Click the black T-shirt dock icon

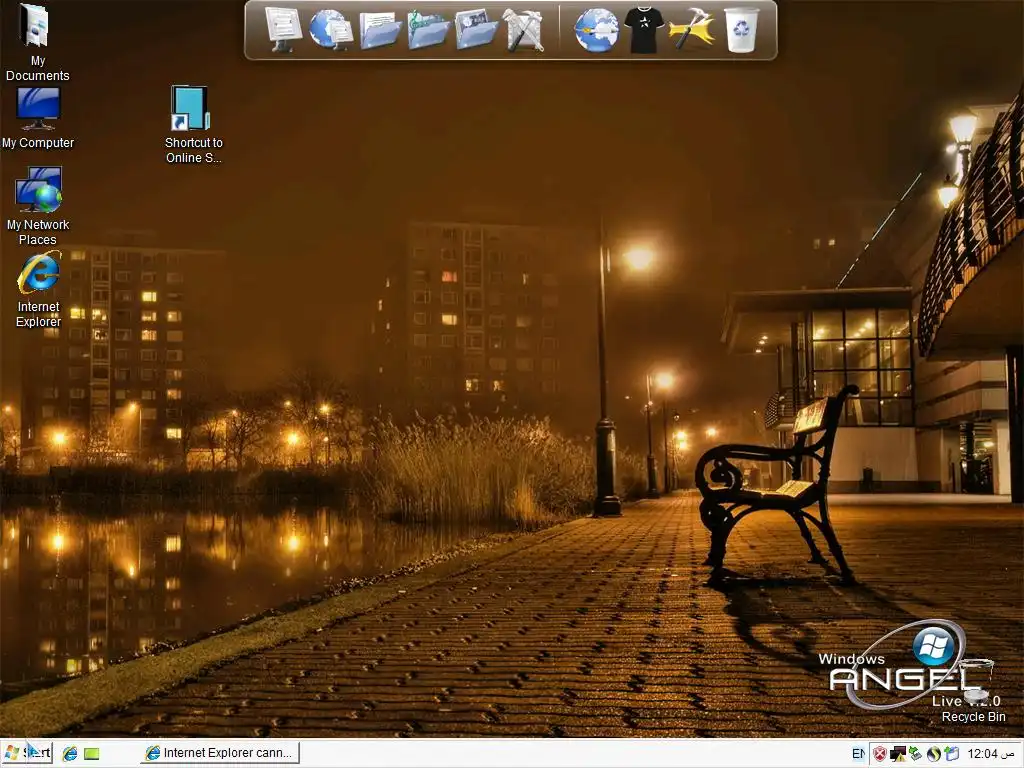pos(643,30)
